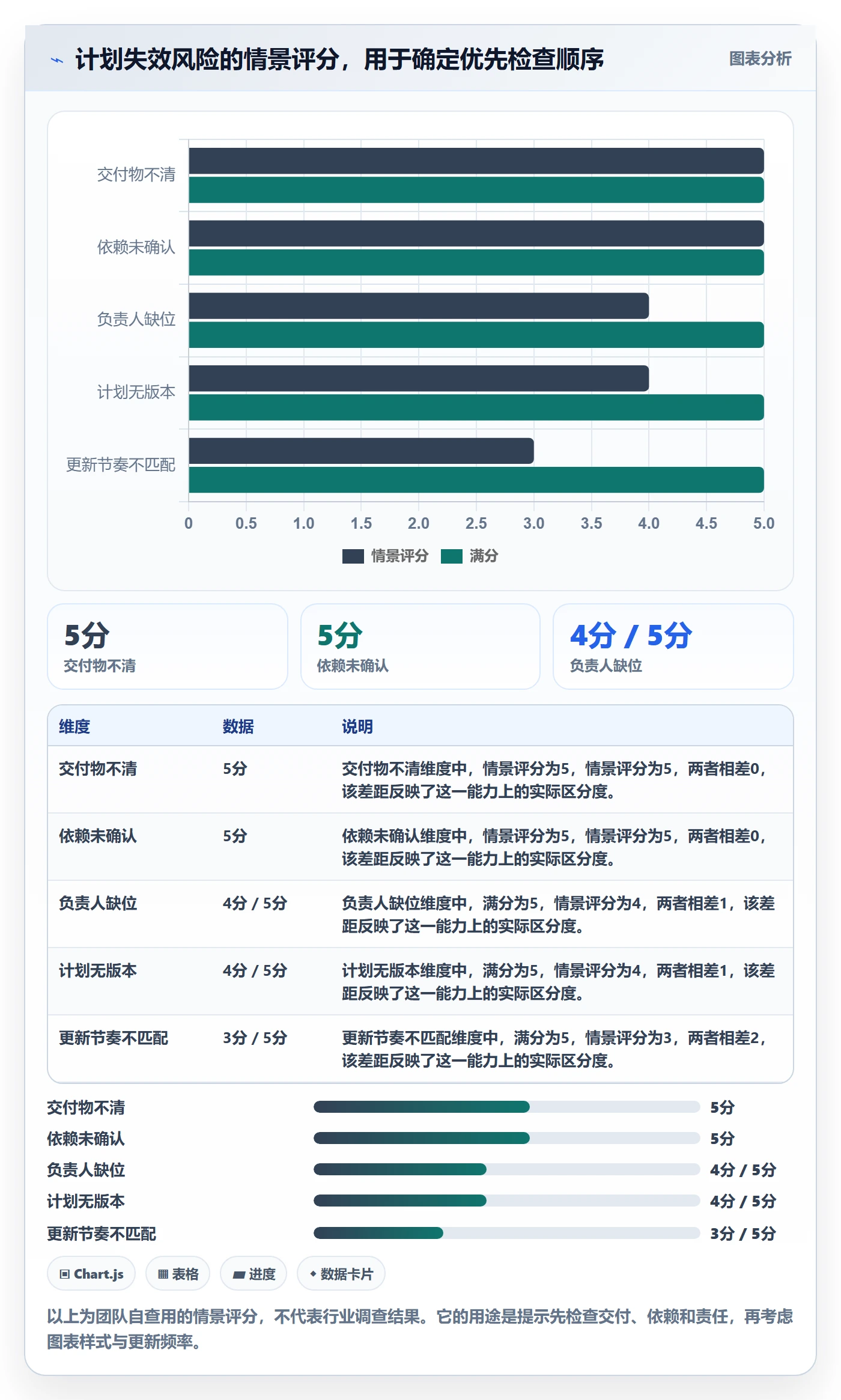Click the 更新节奏不匹配 情景评分 bar in chart
Viewport: 841px width, 1400px height.
click(x=361, y=451)
